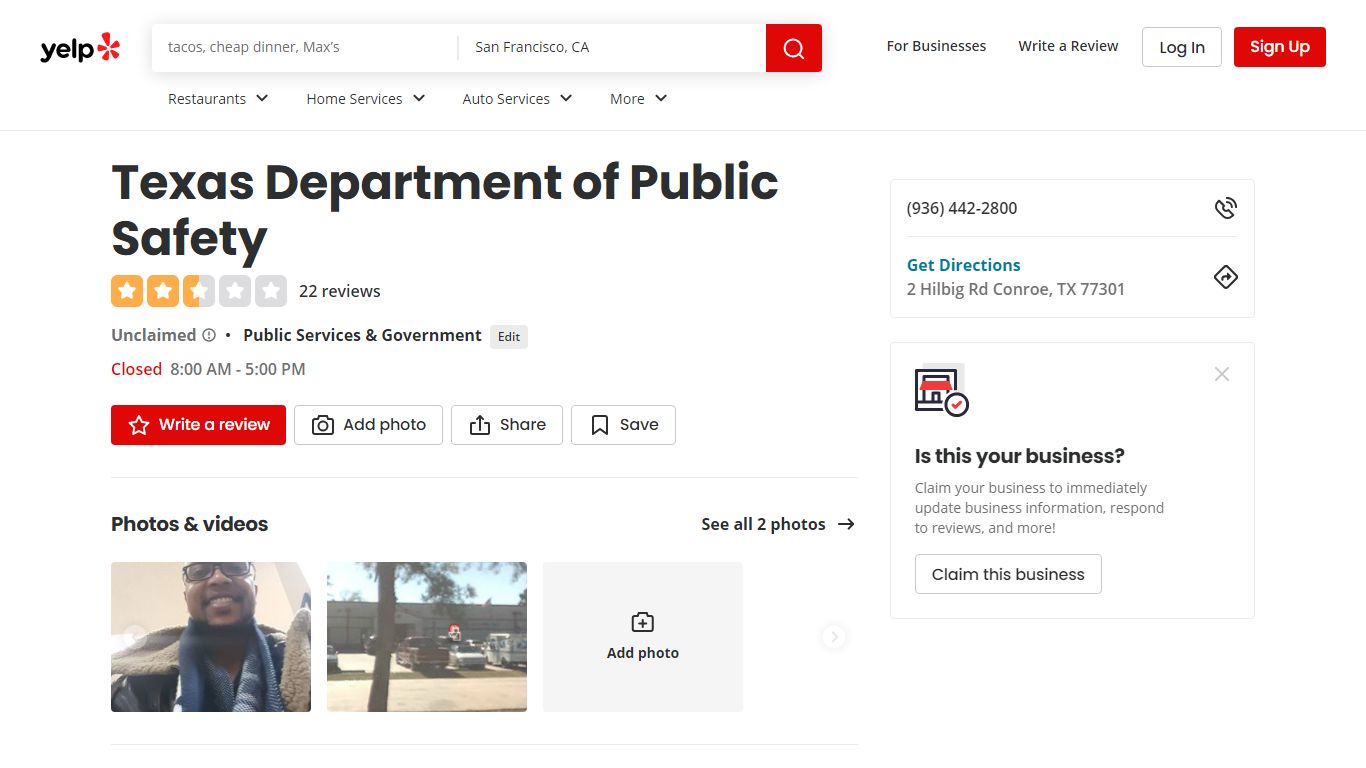Open the More dropdown menu

(x=638, y=99)
